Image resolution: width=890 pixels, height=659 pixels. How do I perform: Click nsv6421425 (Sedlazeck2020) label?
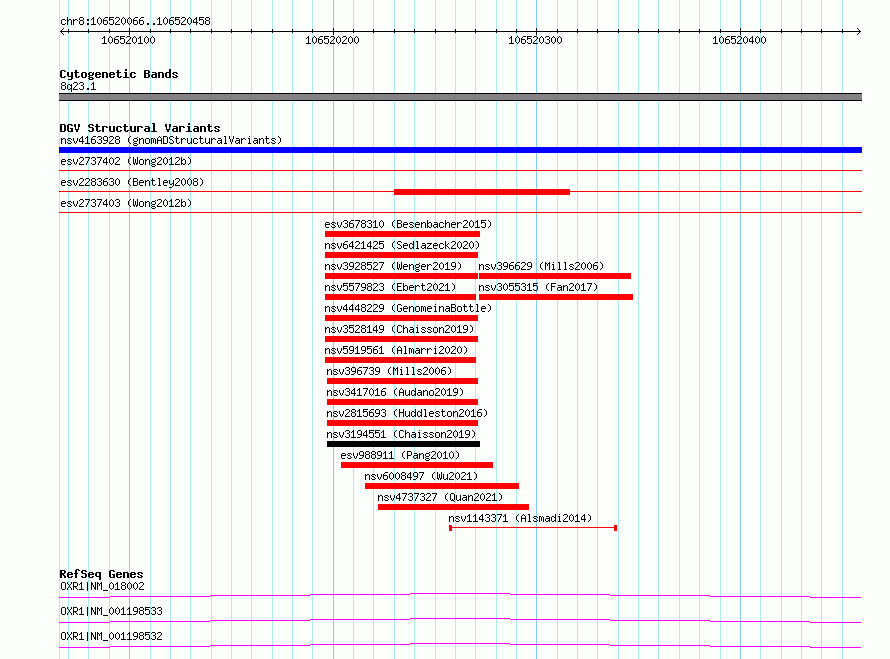(x=402, y=245)
